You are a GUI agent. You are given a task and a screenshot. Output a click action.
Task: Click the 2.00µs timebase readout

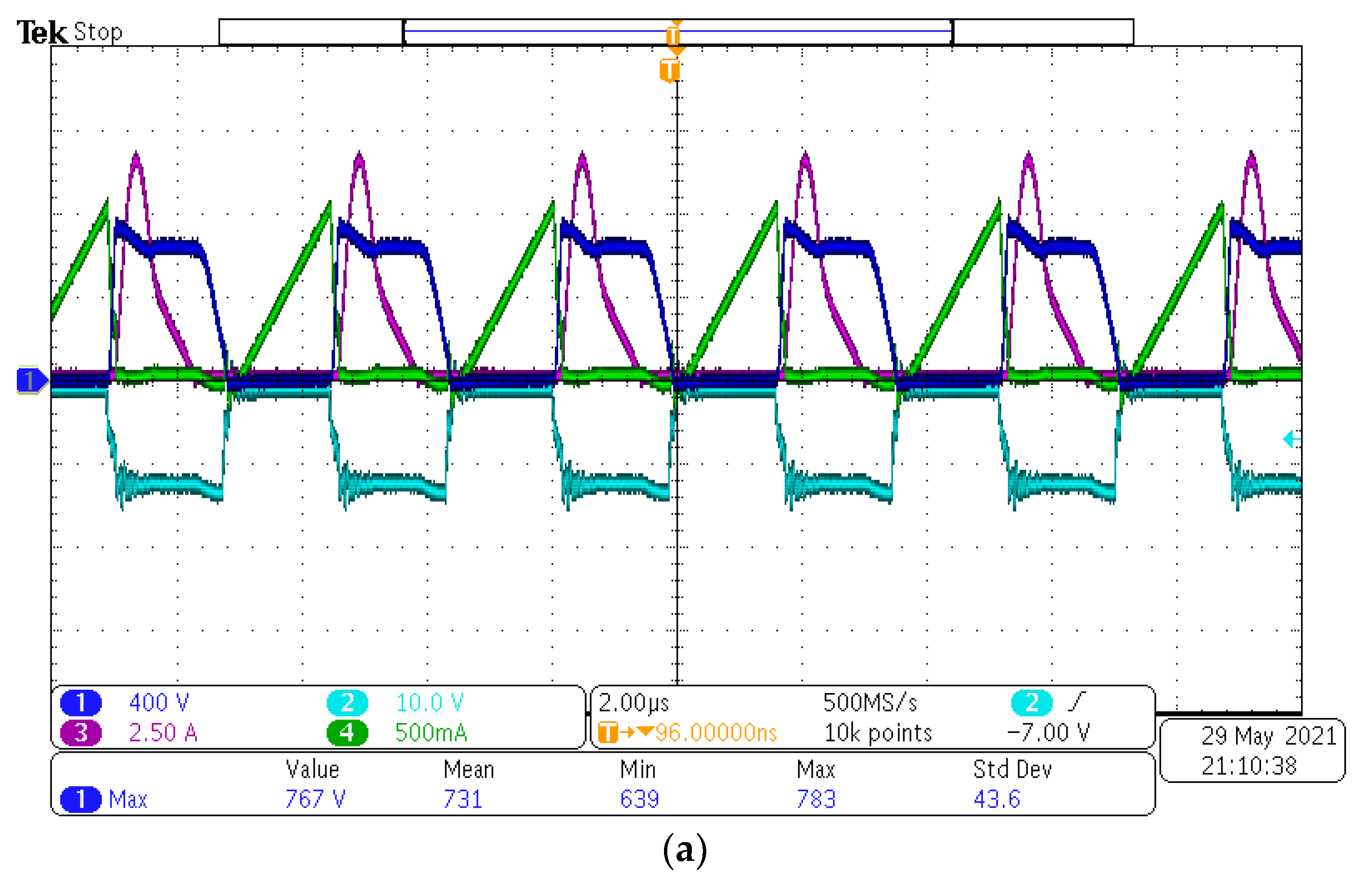click(x=634, y=702)
